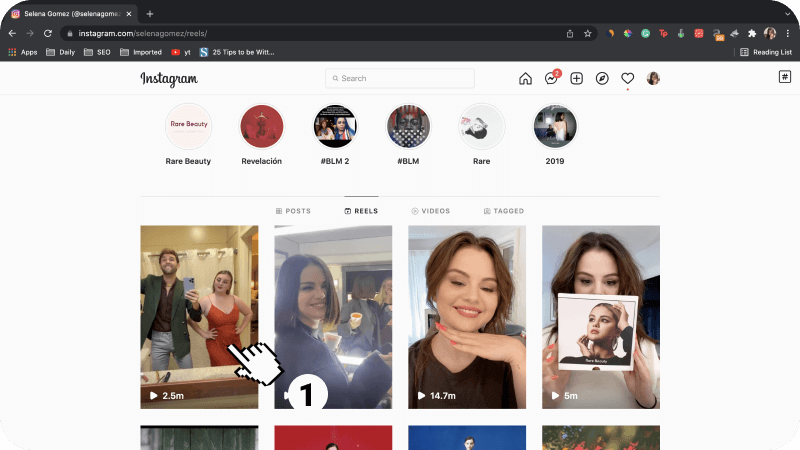The height and width of the screenshot is (450, 800).
Task: Go to Instagram home feed icon
Action: (525, 79)
